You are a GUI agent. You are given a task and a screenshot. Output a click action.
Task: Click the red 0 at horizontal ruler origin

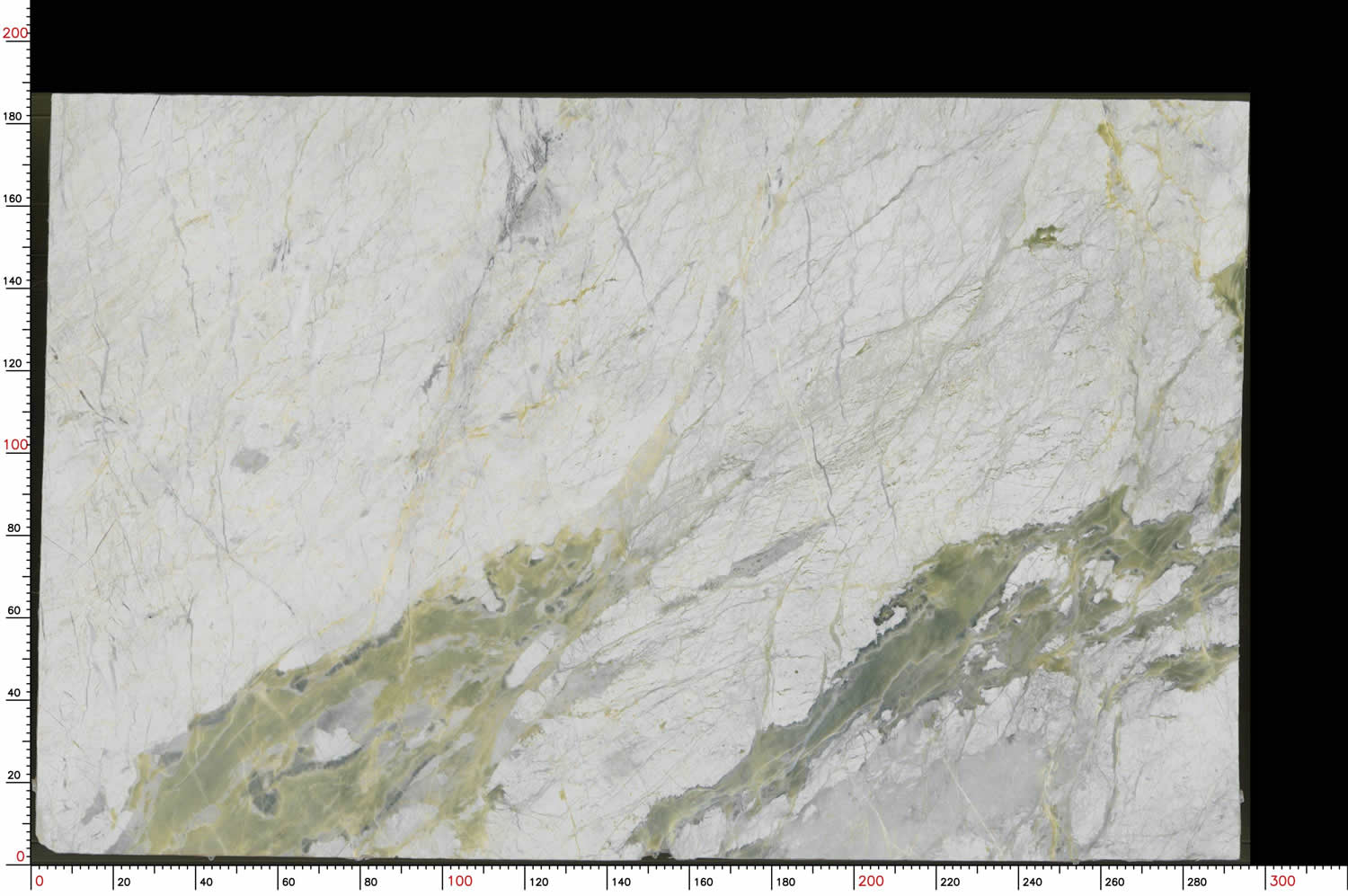(x=39, y=881)
